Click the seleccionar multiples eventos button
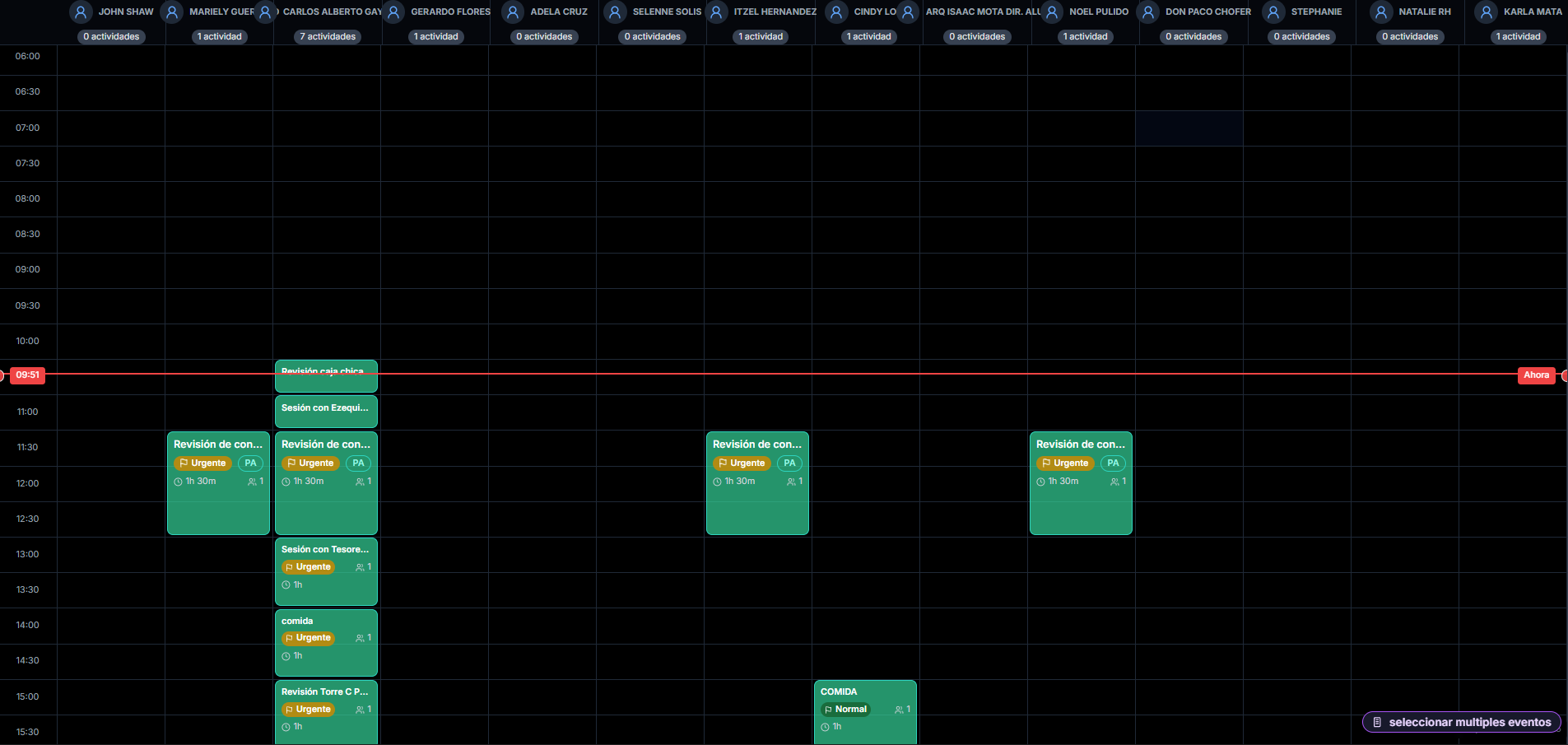 click(x=1462, y=722)
